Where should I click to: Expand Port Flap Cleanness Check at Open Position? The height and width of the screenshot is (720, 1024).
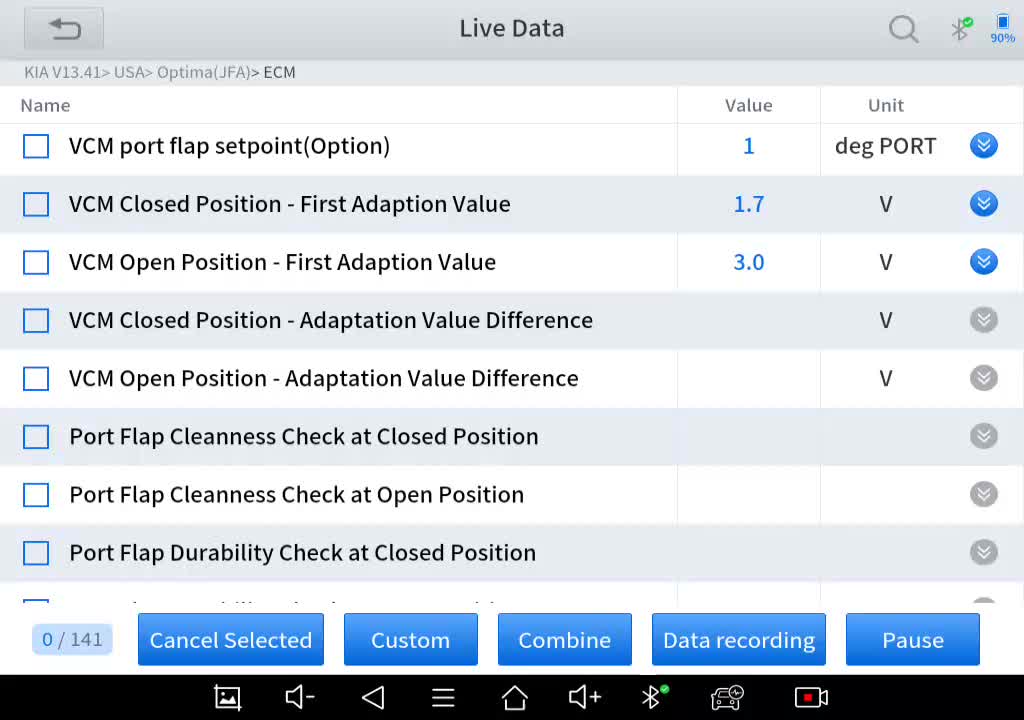[984, 495]
